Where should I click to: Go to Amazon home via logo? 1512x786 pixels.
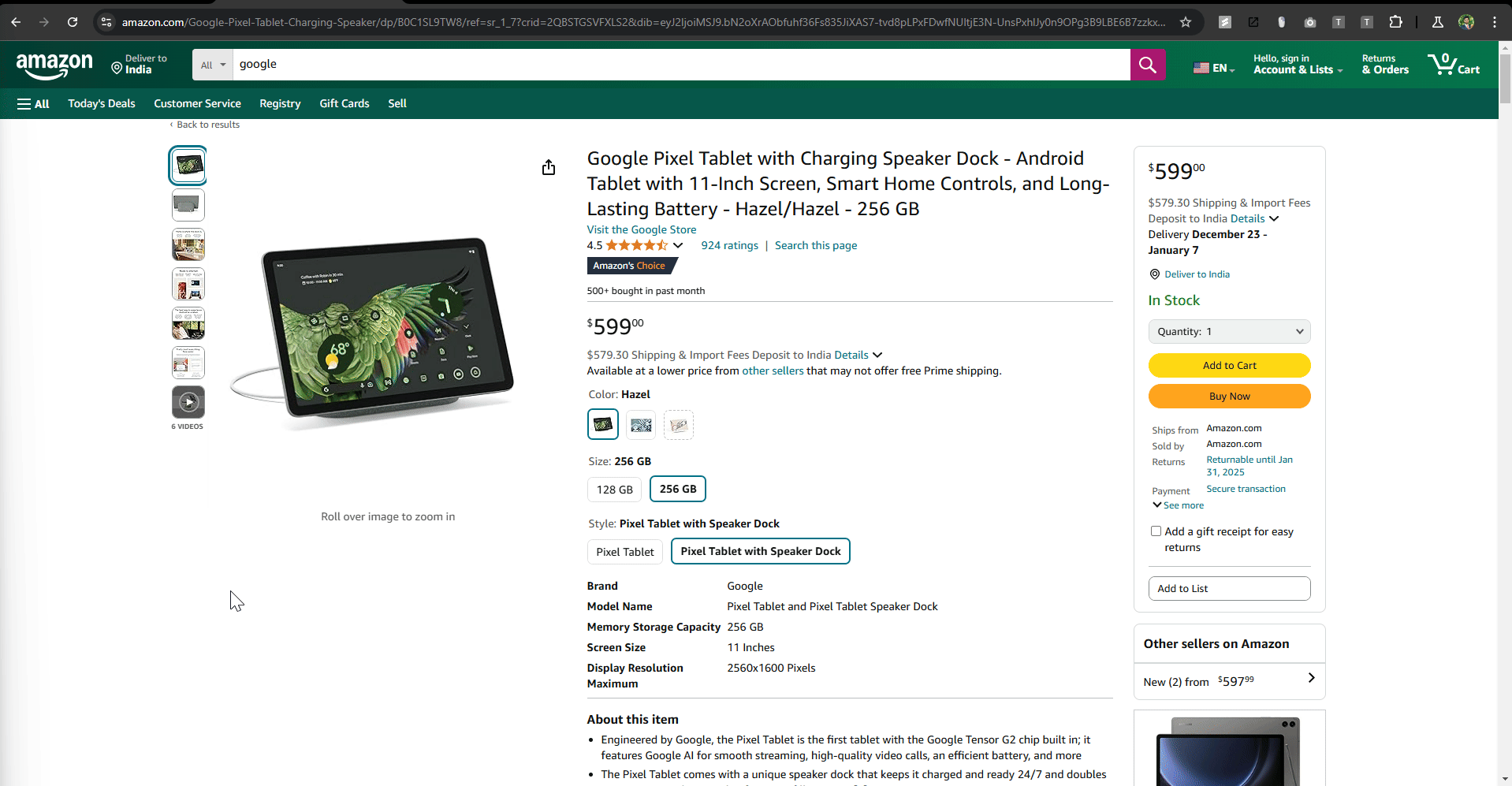pos(54,65)
